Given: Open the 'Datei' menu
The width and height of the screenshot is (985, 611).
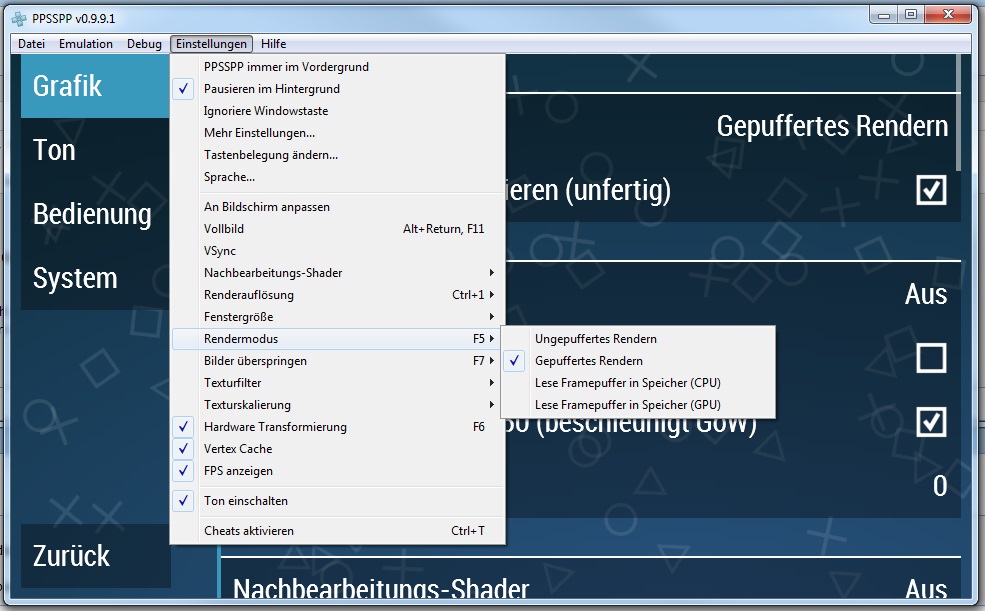Looking at the screenshot, I should click(32, 44).
